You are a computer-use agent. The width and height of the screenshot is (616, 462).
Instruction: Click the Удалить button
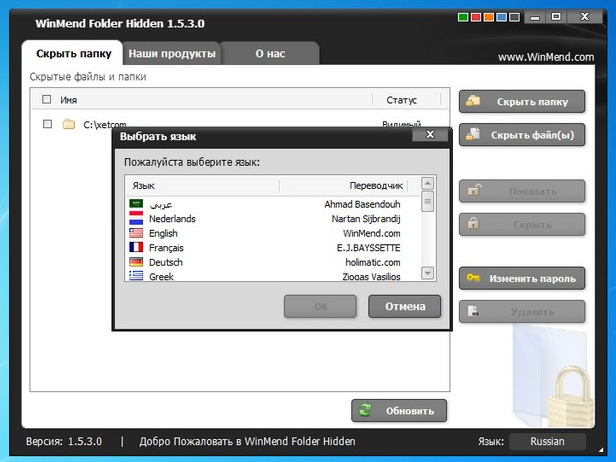tap(522, 312)
